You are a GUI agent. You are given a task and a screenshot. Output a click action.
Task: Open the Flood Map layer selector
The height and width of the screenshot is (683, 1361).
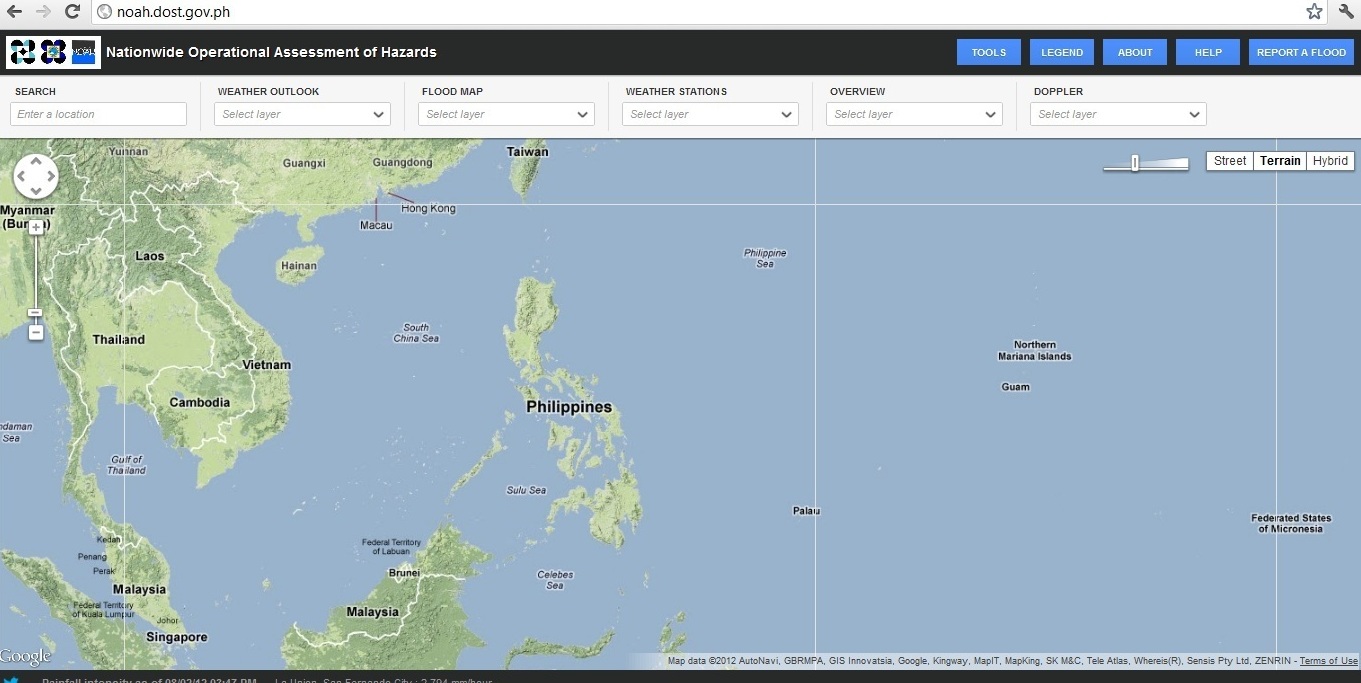(506, 114)
